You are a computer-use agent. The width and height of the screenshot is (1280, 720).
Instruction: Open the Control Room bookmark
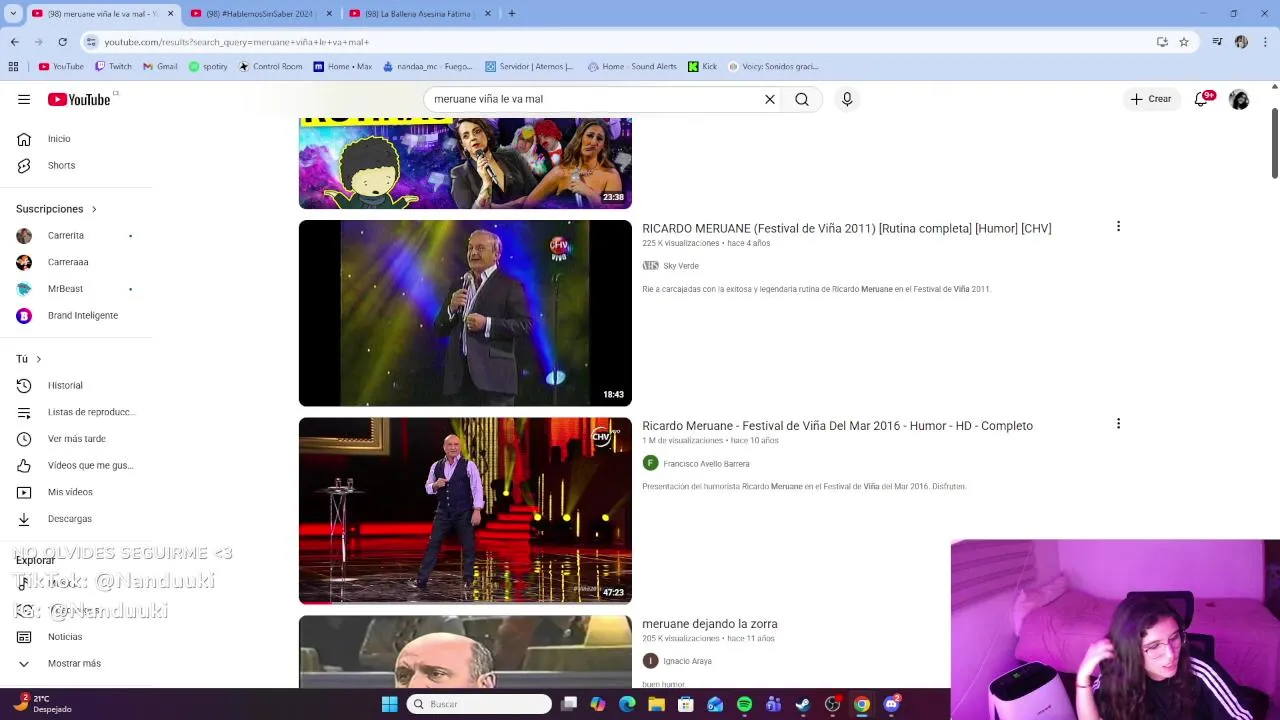270,67
